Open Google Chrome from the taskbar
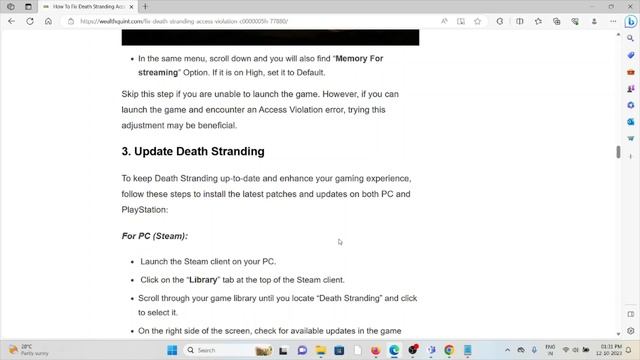640x360 pixels. [449, 350]
